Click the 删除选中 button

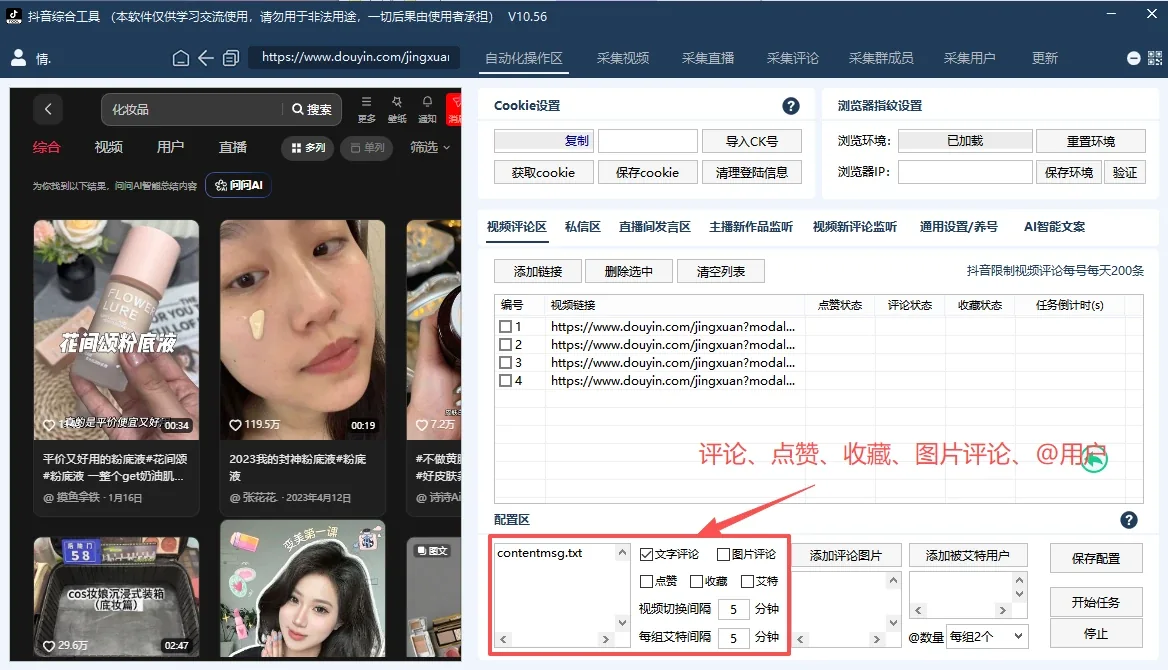tap(629, 271)
